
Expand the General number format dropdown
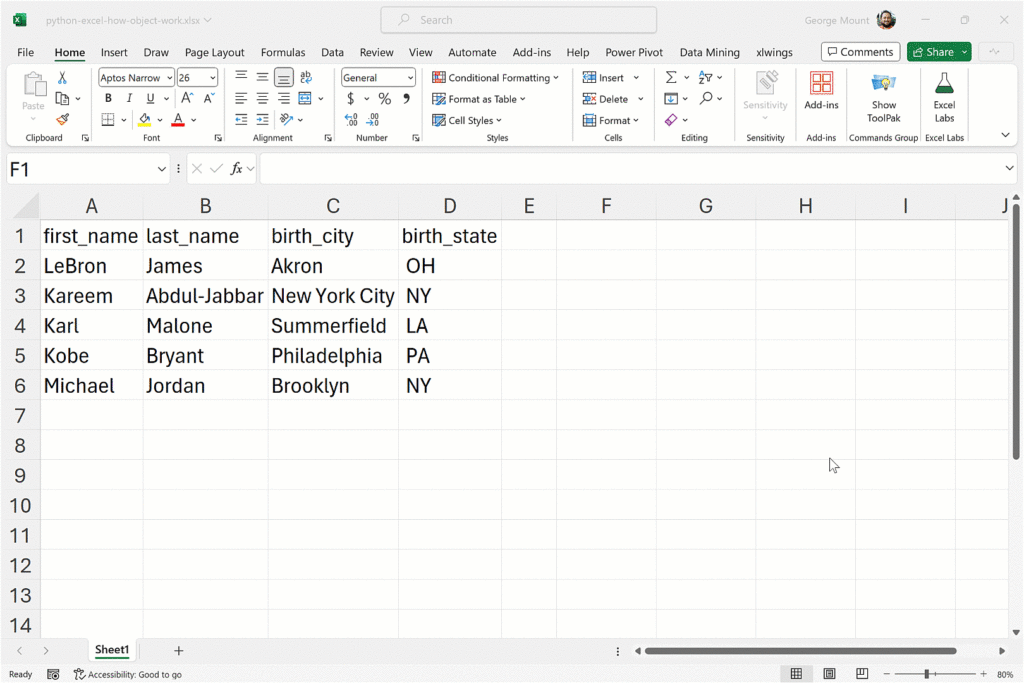click(410, 78)
